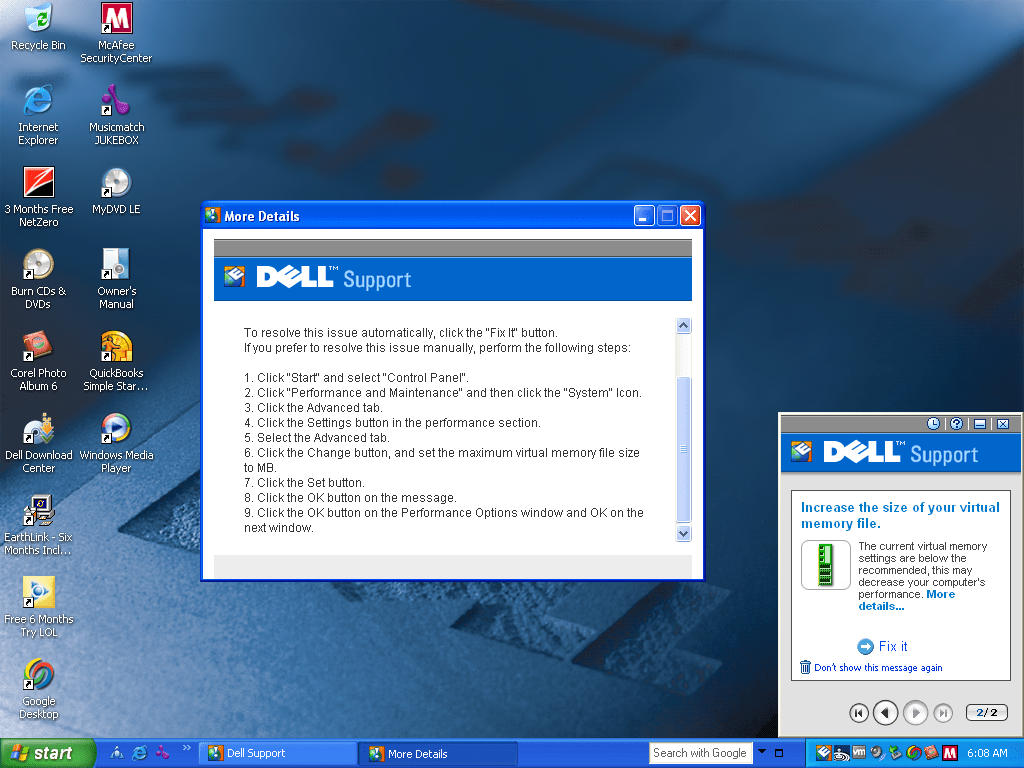
Task: Open McAfee SecurityCenter desktop shortcut
Action: [x=117, y=19]
